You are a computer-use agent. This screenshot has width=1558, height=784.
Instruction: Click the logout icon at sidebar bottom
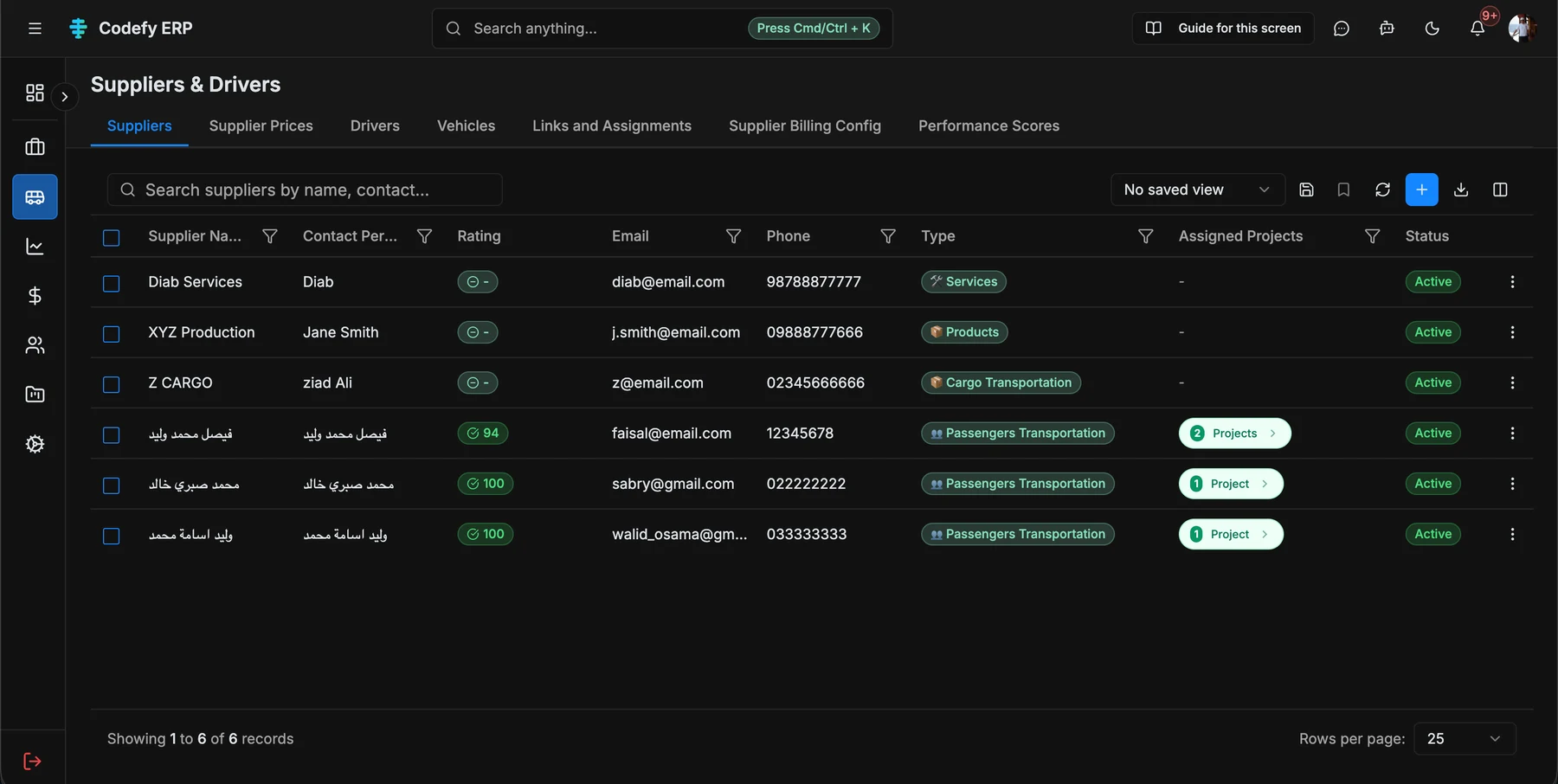tap(32, 762)
